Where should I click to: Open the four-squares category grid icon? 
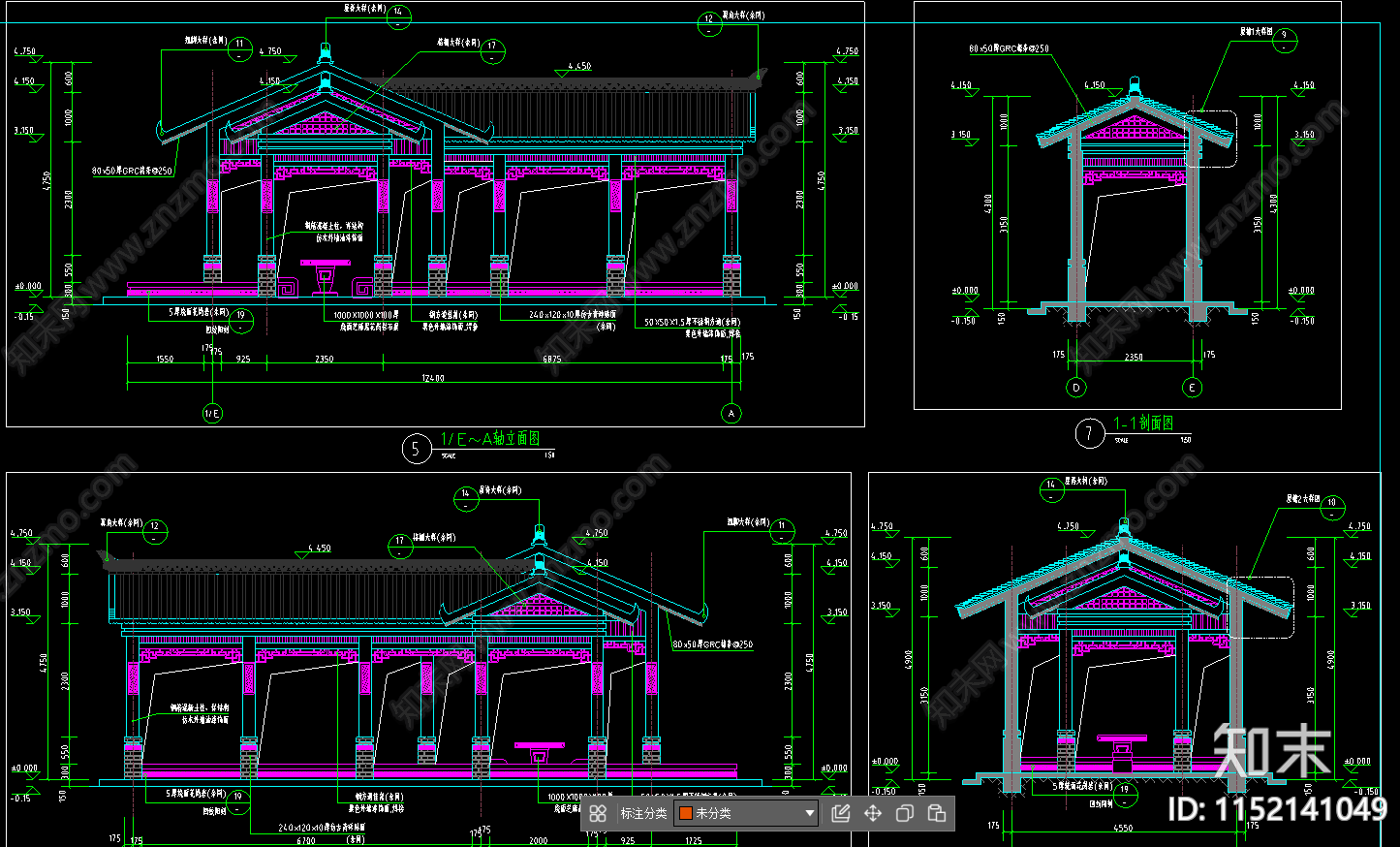coord(598,813)
